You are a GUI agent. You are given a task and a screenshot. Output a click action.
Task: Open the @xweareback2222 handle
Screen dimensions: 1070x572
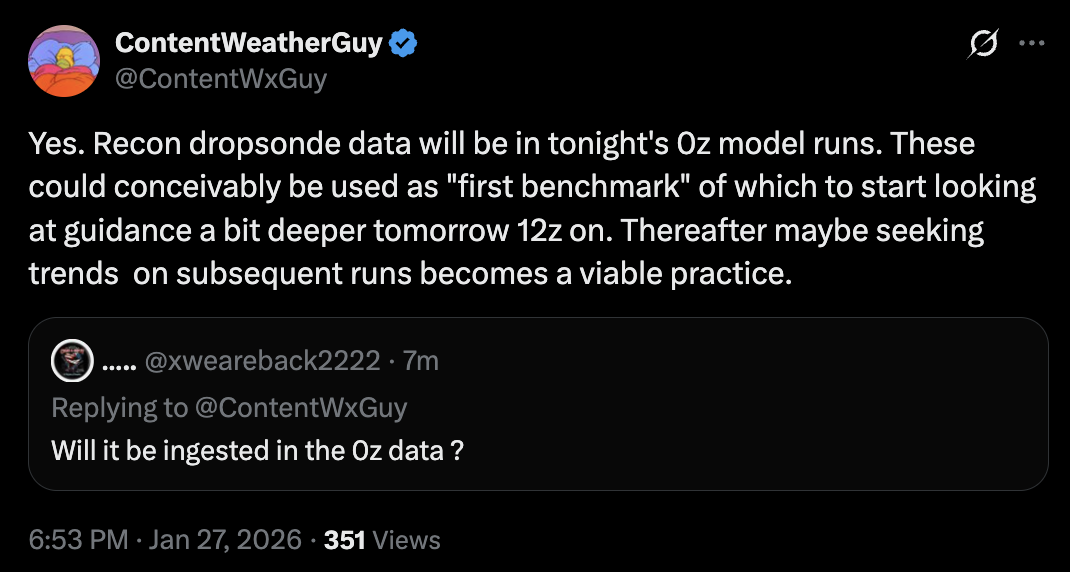tap(263, 361)
